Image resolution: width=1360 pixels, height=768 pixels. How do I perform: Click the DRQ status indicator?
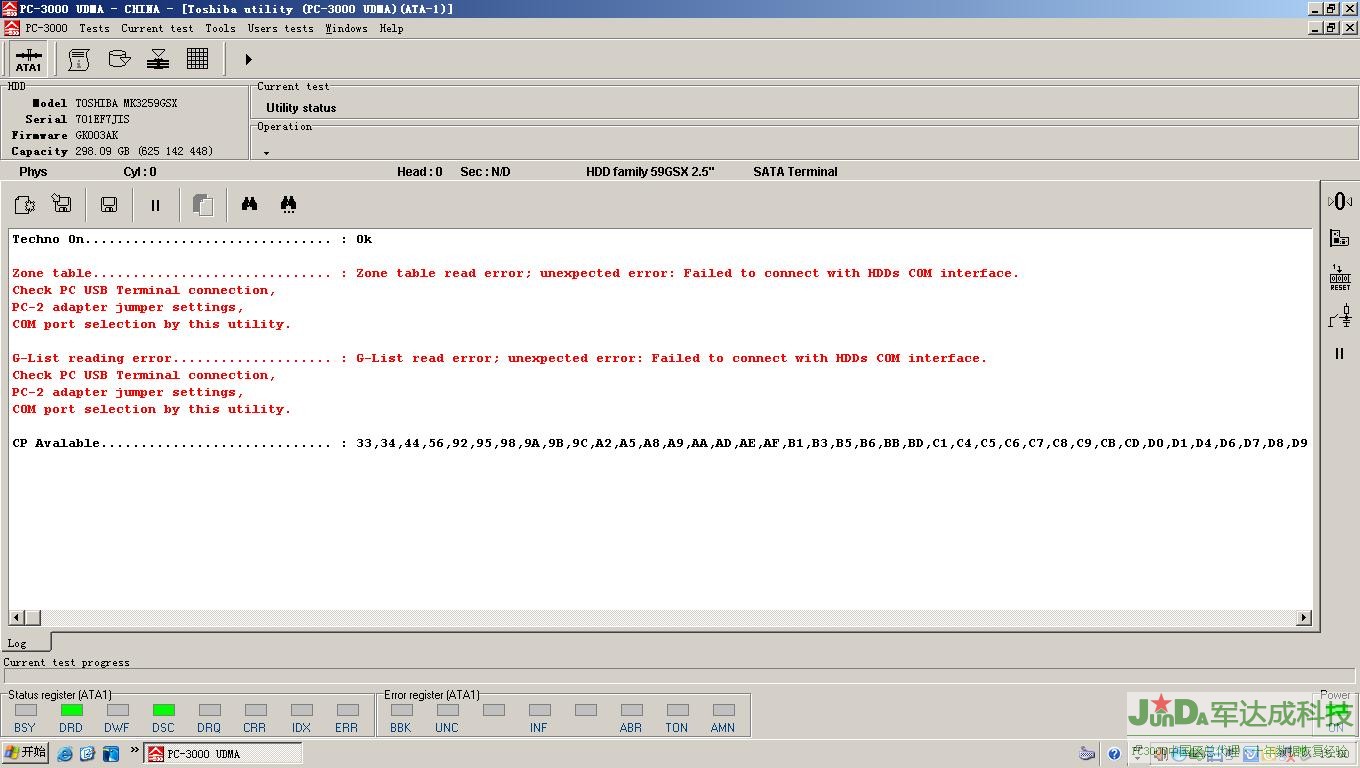click(209, 710)
